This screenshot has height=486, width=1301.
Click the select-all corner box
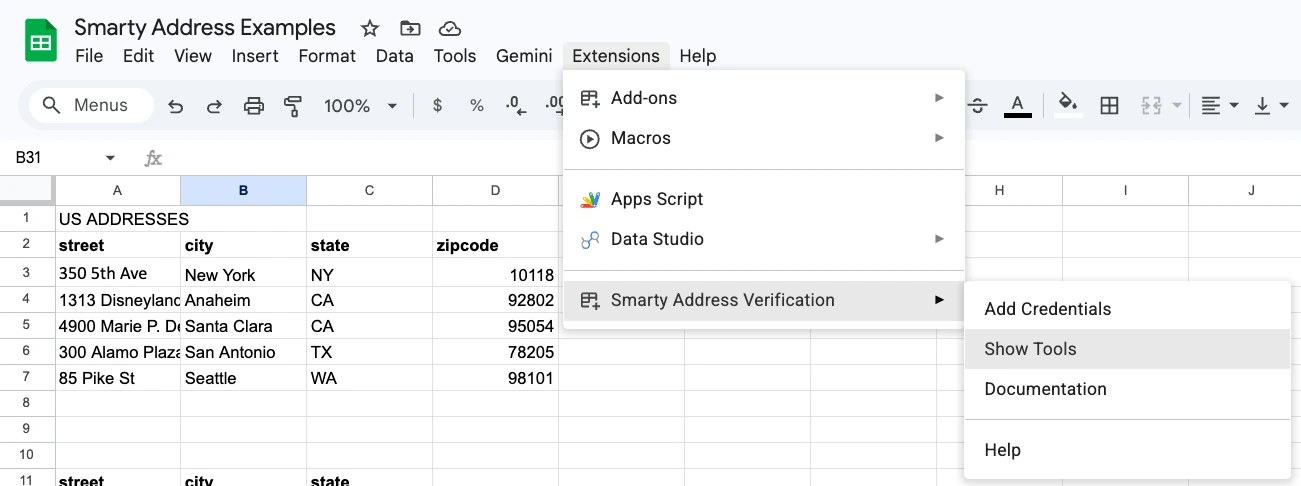tap(27, 190)
